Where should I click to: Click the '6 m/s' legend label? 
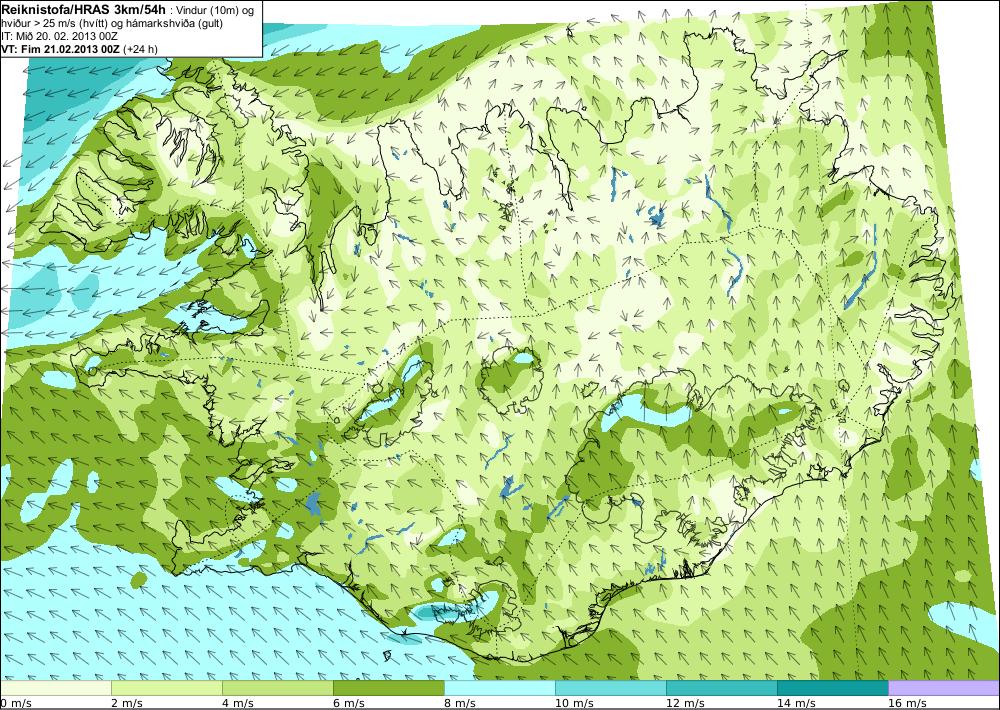(x=349, y=703)
